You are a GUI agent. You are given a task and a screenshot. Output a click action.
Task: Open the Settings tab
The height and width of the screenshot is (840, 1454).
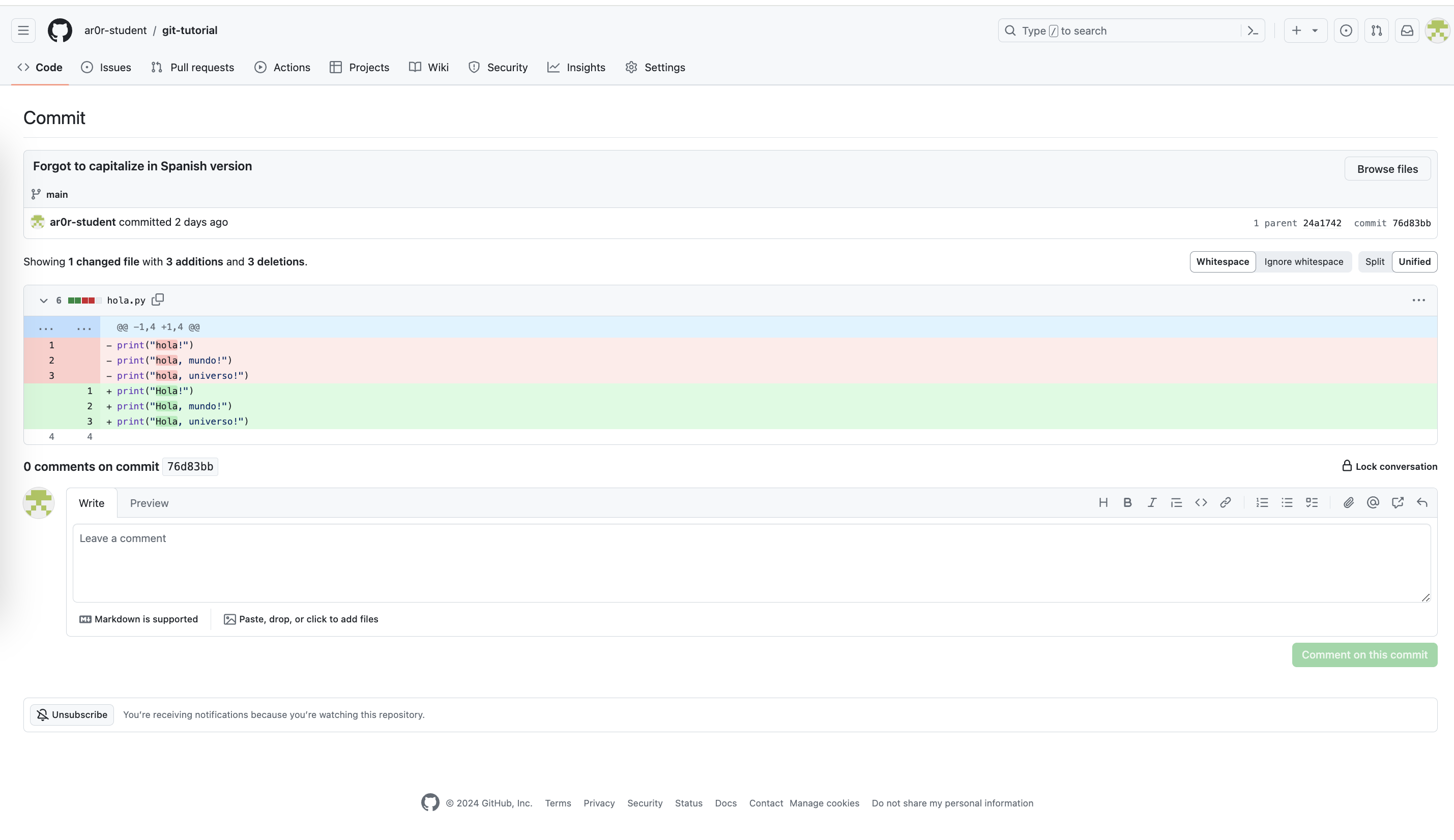click(655, 68)
